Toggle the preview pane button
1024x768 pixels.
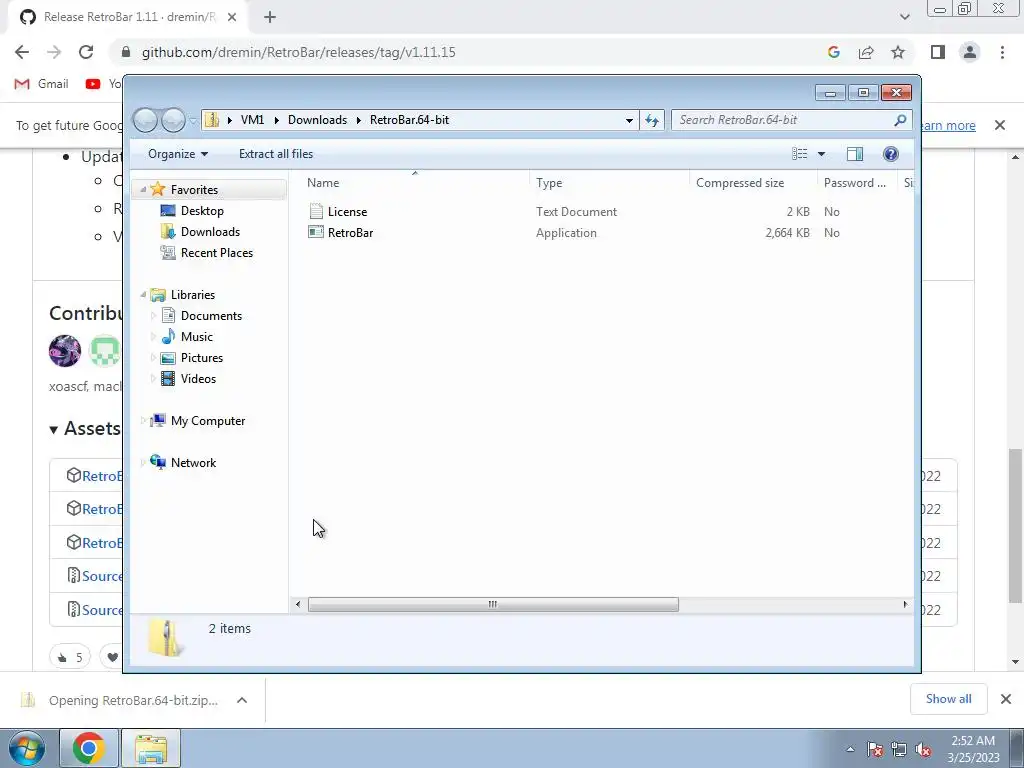coord(854,154)
